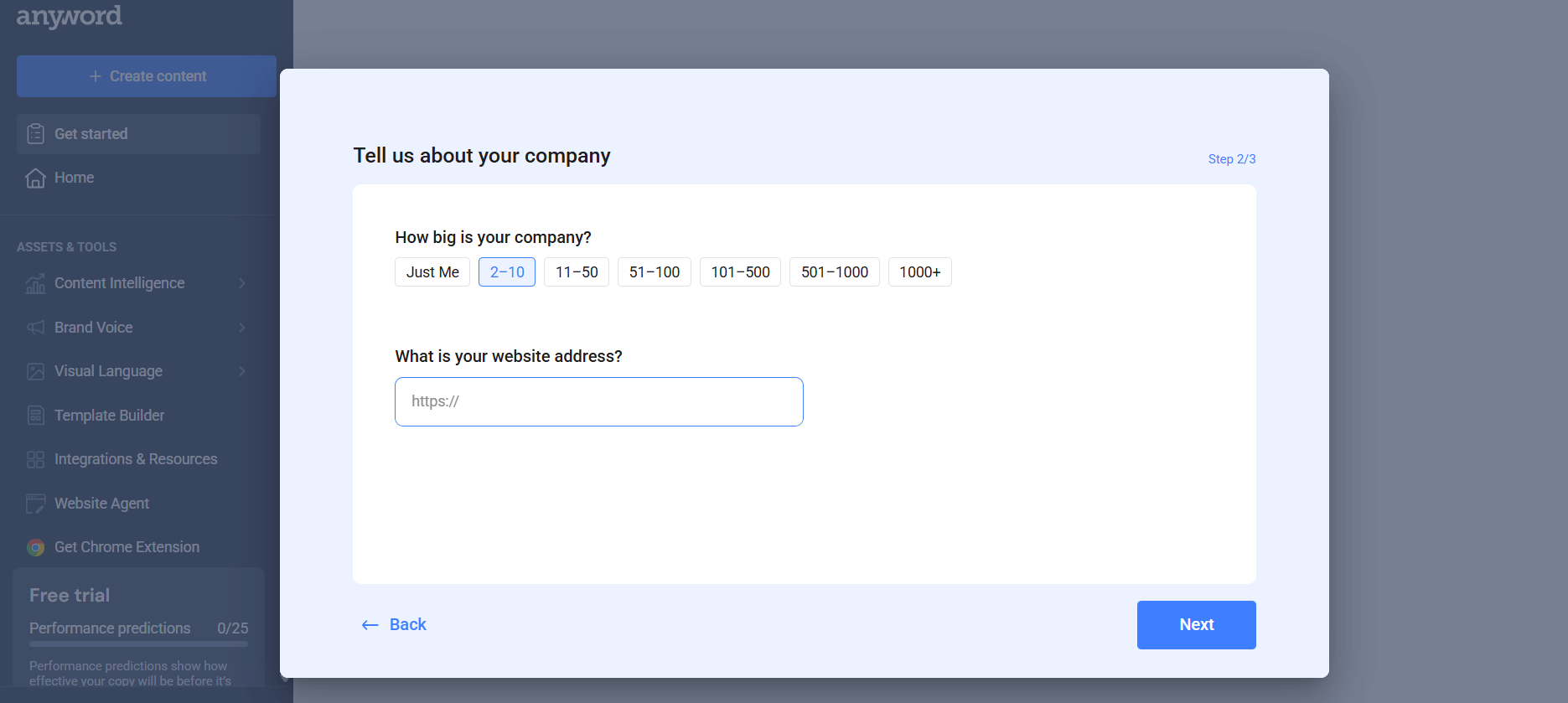Go Back to the previous step
1568x703 pixels.
[395, 625]
